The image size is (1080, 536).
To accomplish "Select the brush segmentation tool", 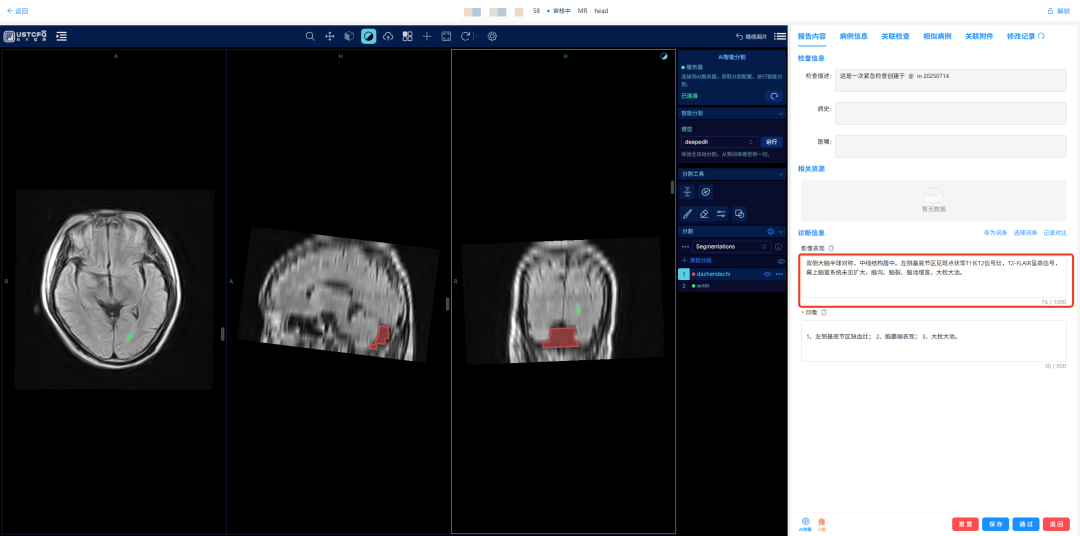I will (x=687, y=214).
